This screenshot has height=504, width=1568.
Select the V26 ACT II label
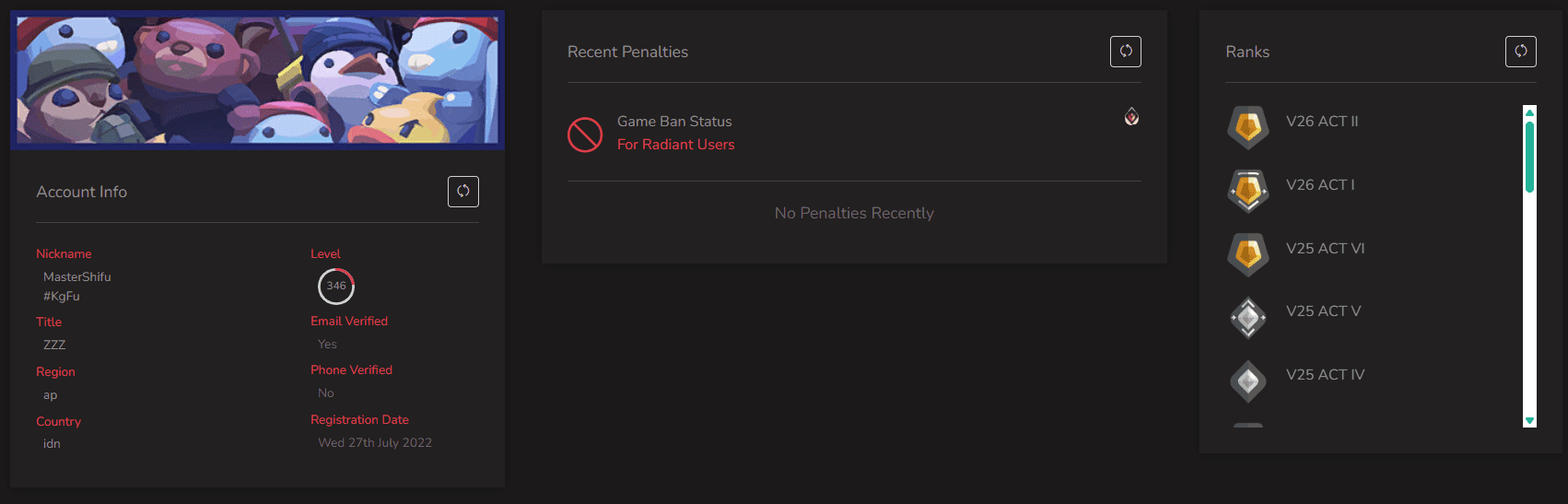pyautogui.click(x=1322, y=122)
